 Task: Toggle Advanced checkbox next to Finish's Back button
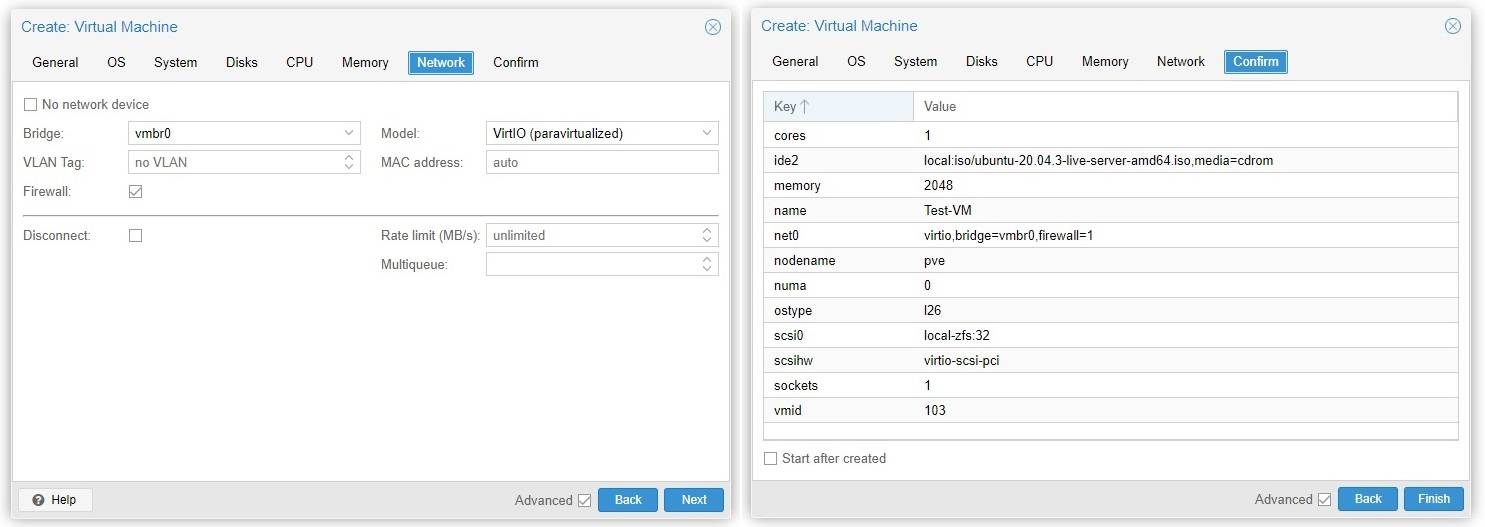coord(1324,500)
